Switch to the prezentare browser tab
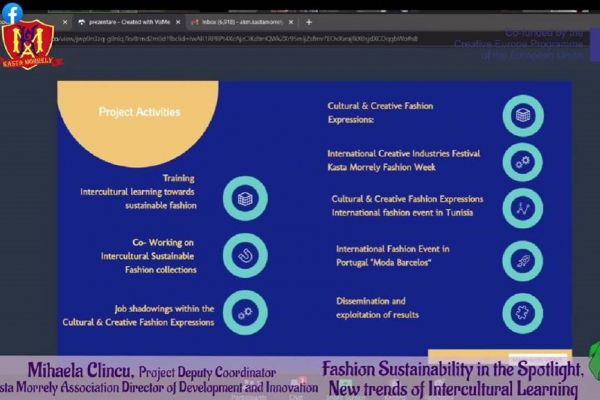Viewport: 600px width, 400px height. coord(120,21)
